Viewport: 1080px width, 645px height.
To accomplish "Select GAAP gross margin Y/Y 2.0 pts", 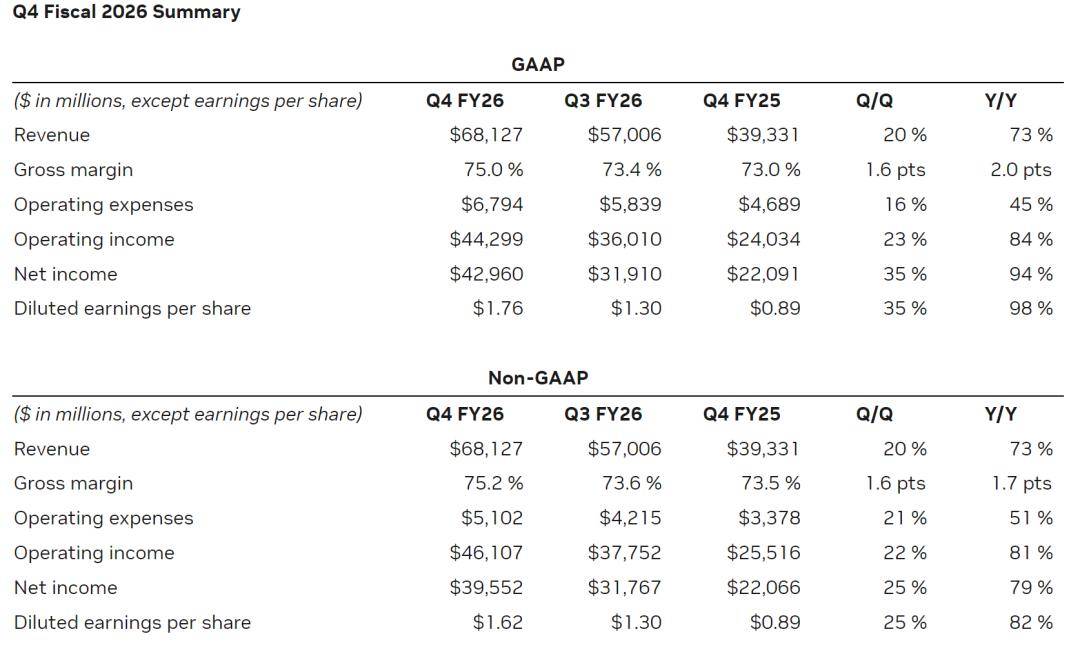I will 1021,170.
